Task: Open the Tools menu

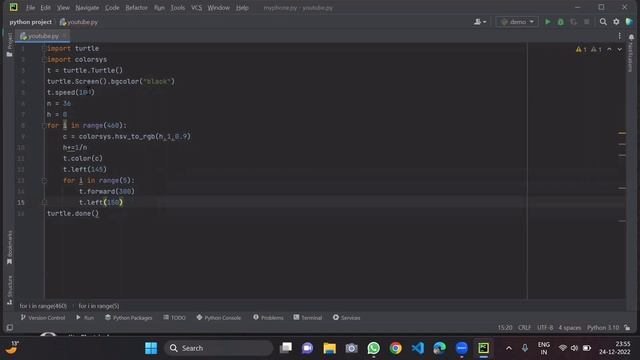Action: (178, 7)
